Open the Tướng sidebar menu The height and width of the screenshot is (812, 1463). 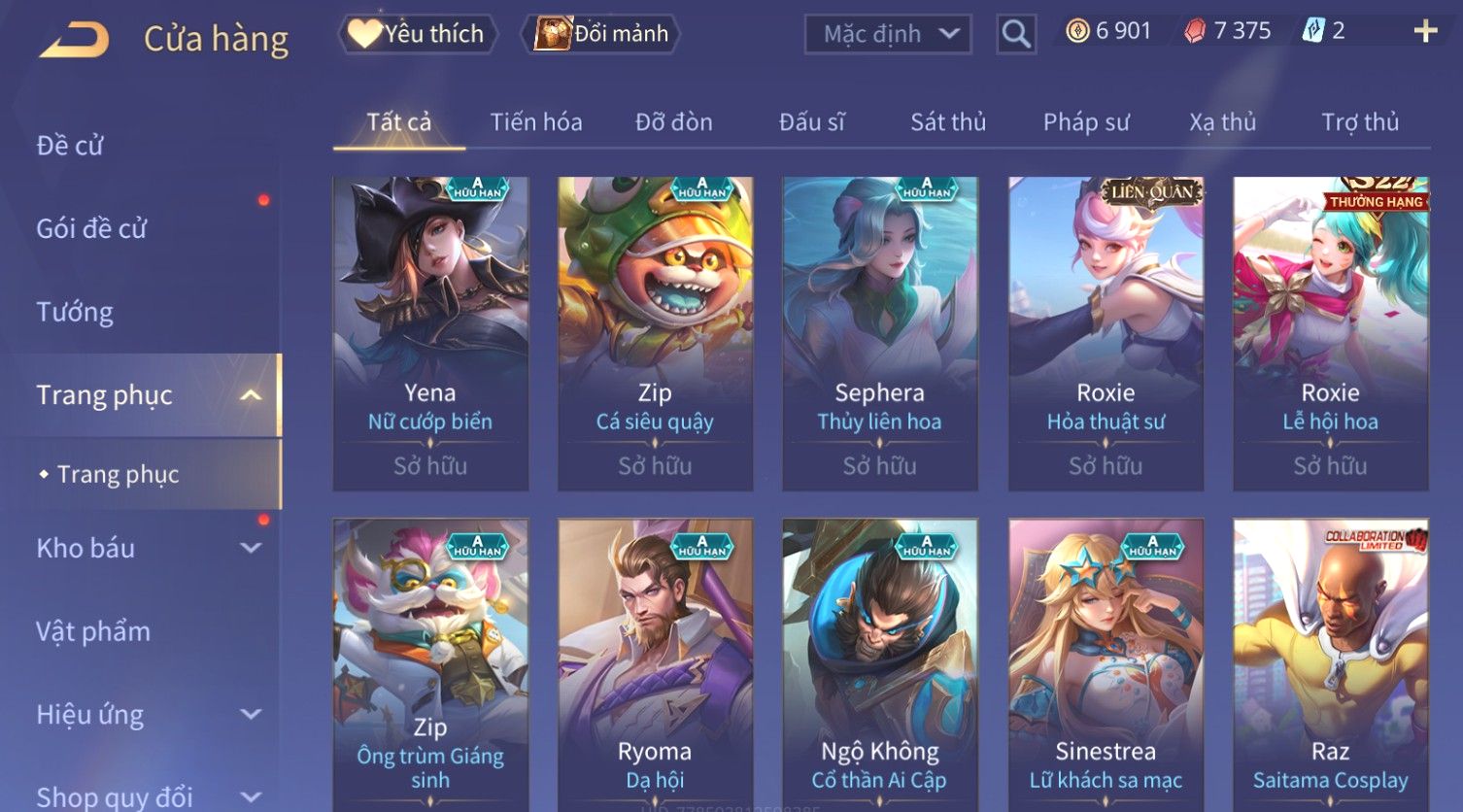point(75,312)
